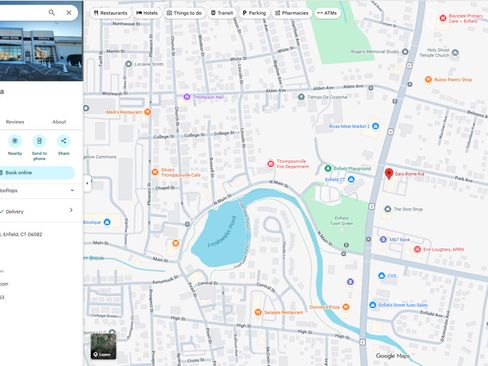Click the Send to phone icon

click(x=39, y=141)
